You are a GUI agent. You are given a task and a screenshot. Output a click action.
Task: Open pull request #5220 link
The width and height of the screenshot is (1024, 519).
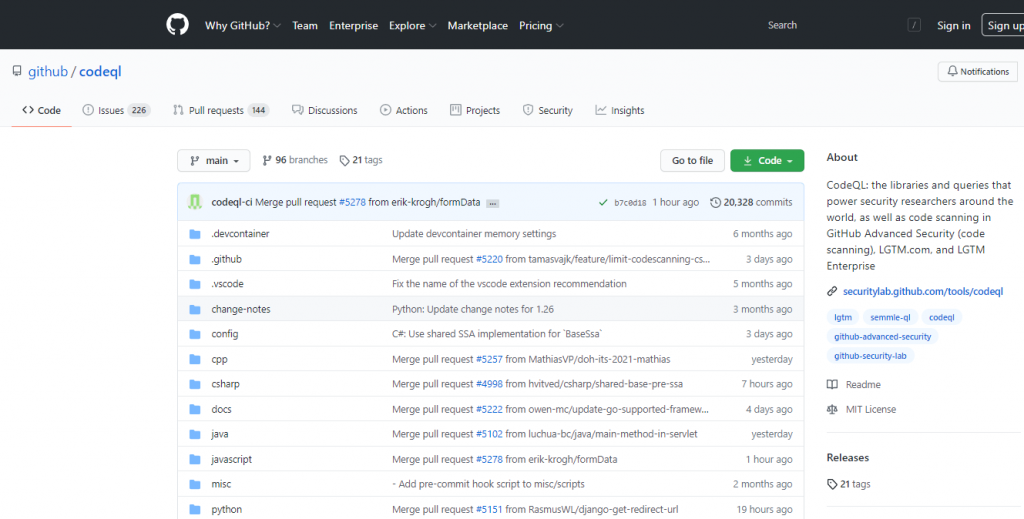tap(489, 259)
